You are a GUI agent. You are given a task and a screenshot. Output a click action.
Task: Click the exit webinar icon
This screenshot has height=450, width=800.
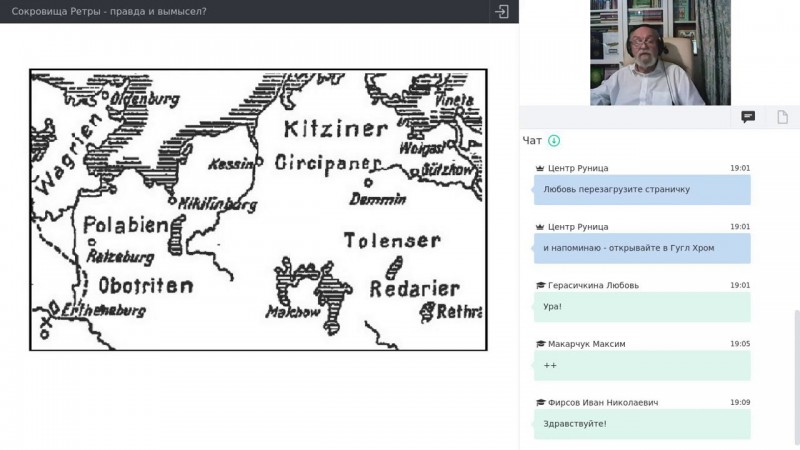[502, 11]
